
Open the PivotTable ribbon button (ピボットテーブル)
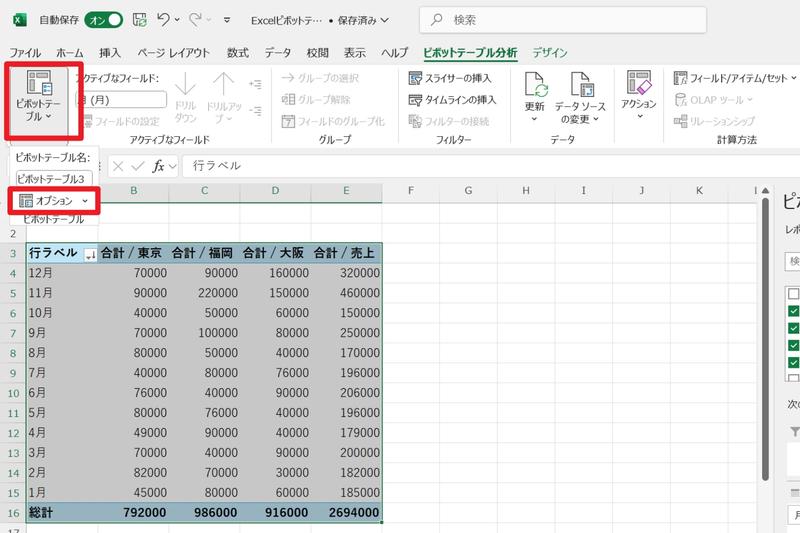38,97
